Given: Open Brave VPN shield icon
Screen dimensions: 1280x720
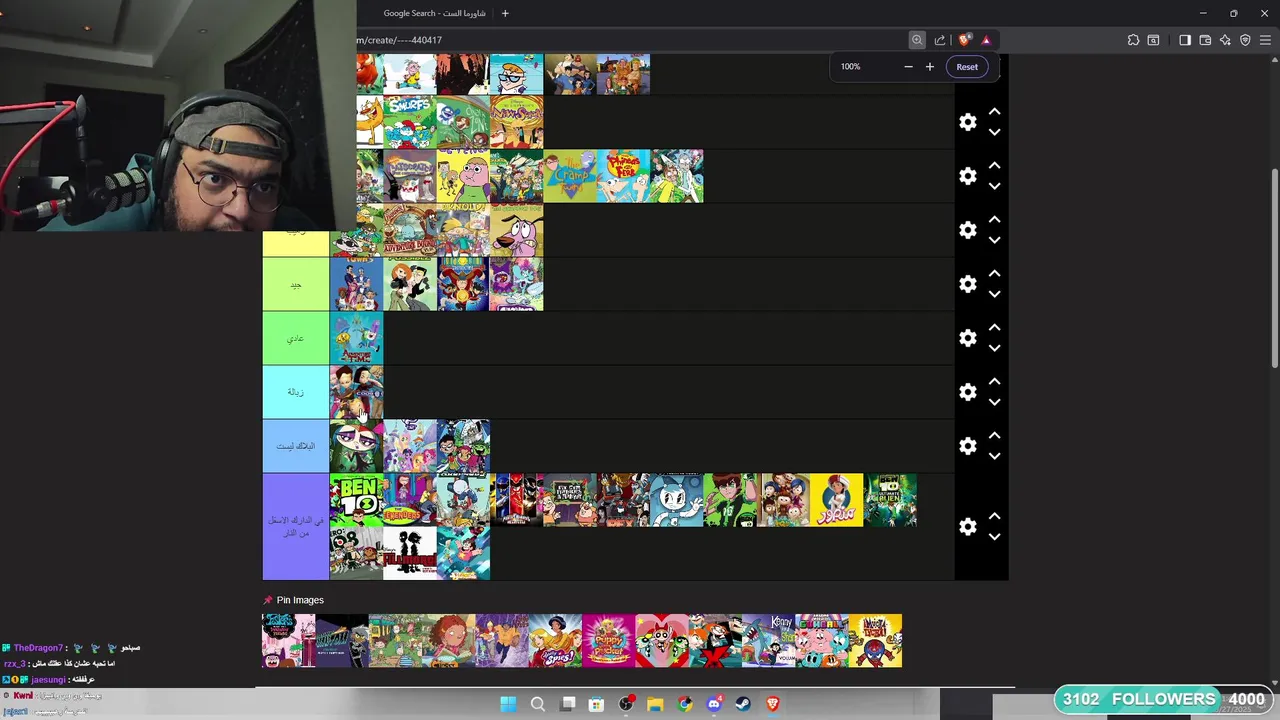Looking at the screenshot, I should coord(1245,40).
